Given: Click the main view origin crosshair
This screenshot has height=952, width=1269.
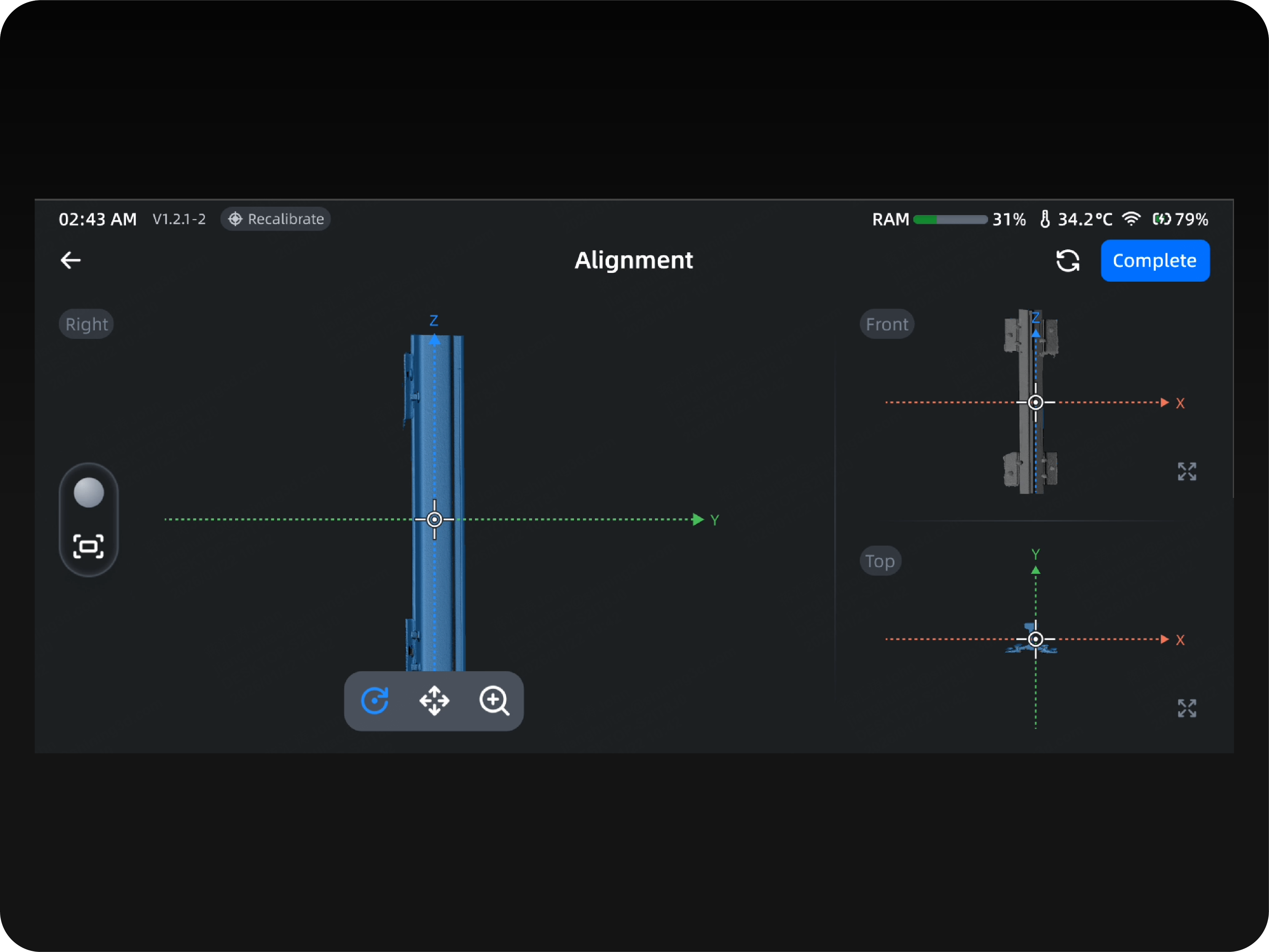Looking at the screenshot, I should 434,519.
